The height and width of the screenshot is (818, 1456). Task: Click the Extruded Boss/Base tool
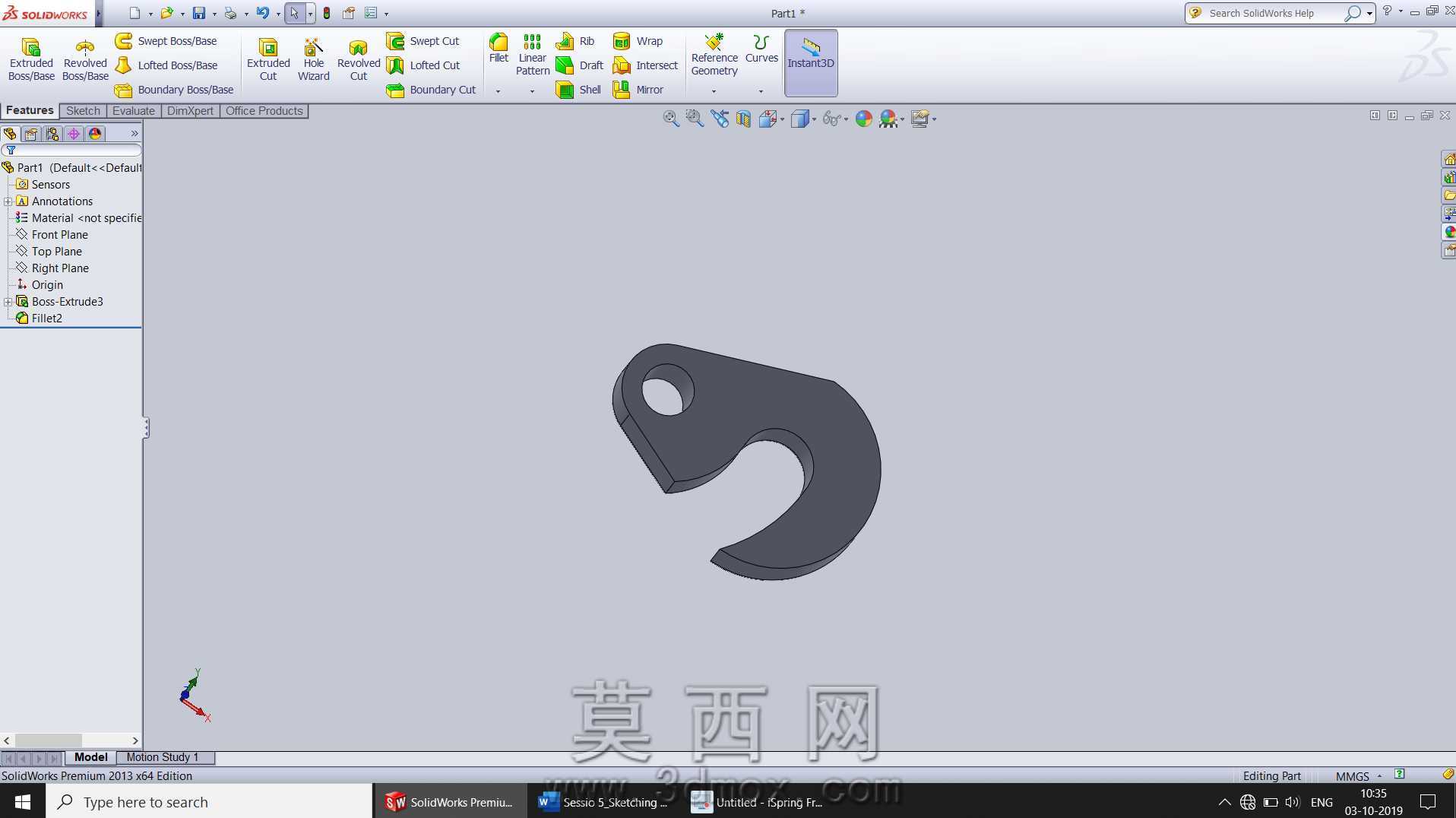point(31,59)
